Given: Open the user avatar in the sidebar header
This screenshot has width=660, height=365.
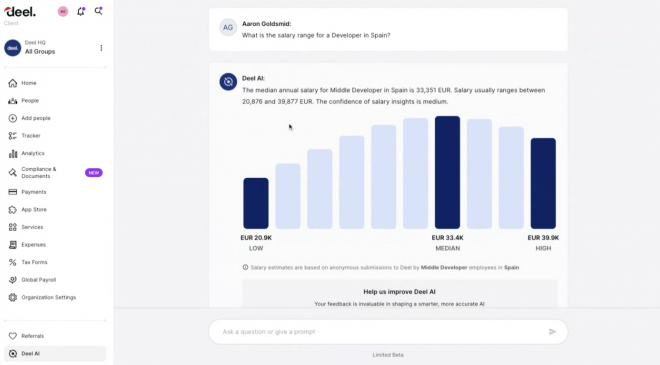Looking at the screenshot, I should (x=63, y=11).
